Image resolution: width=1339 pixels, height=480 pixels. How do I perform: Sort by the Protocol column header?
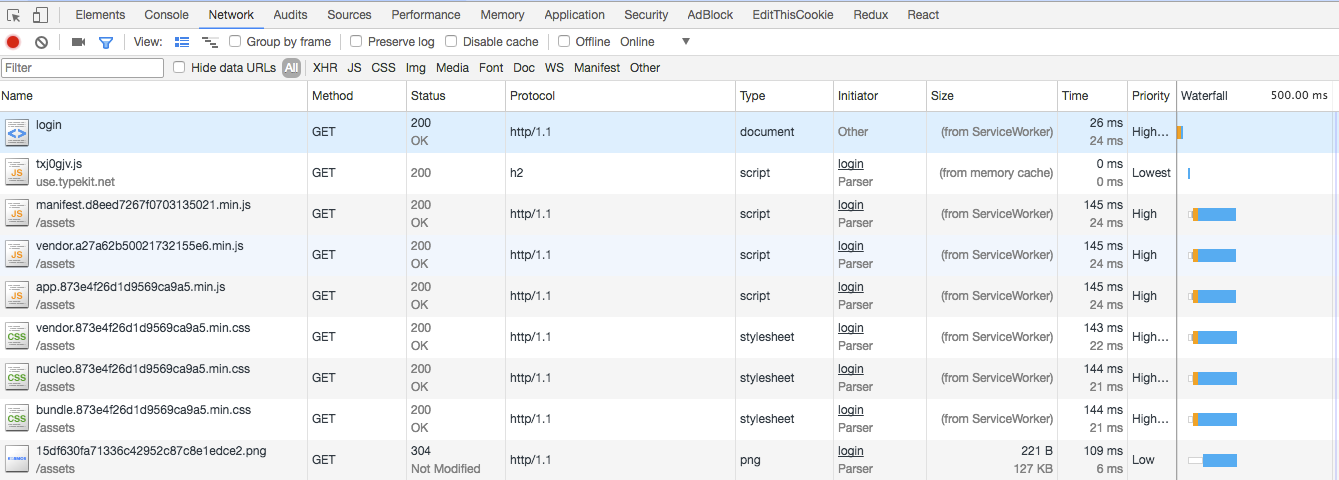621,96
